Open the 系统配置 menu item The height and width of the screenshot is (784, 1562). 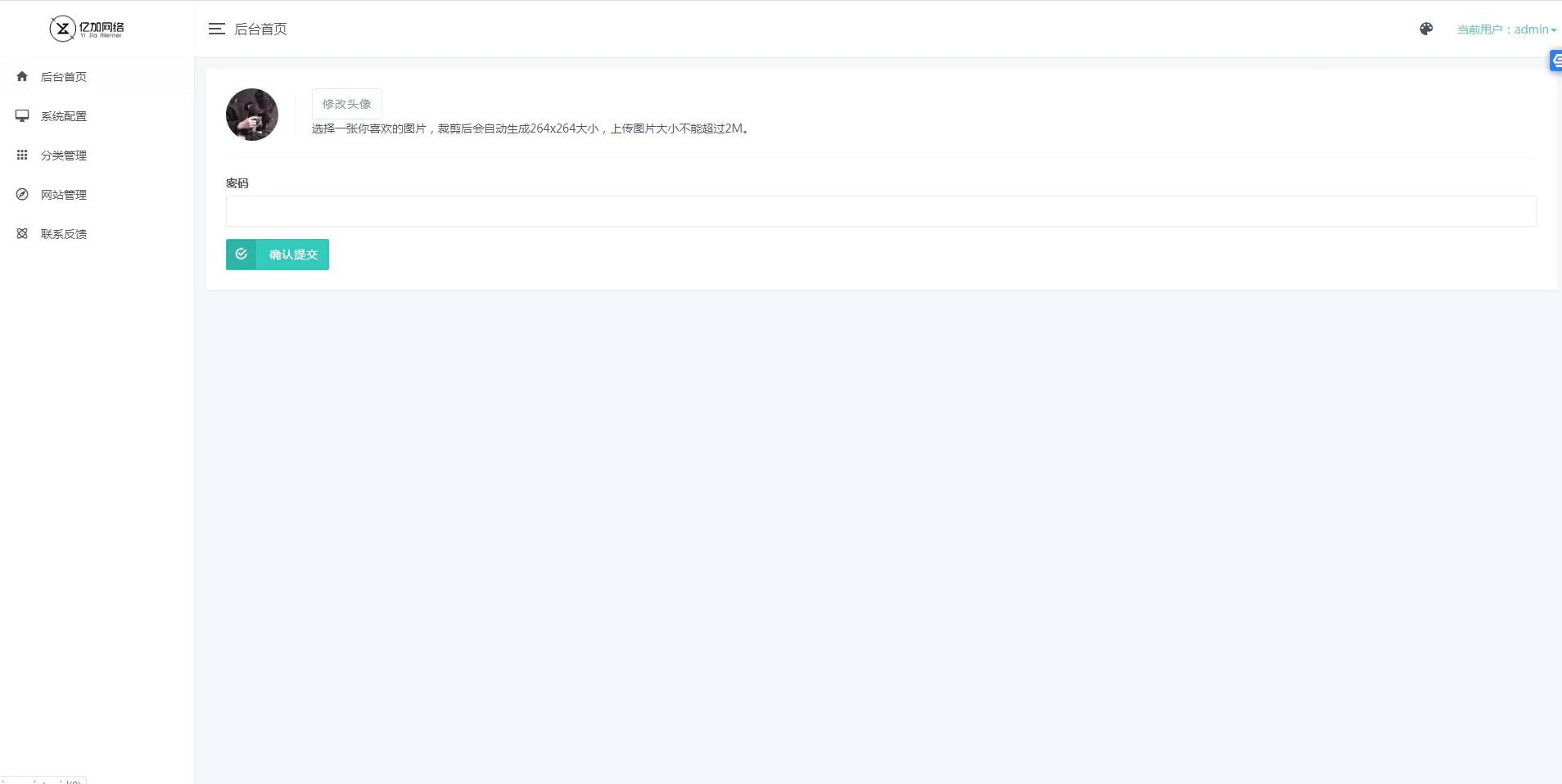tap(64, 115)
